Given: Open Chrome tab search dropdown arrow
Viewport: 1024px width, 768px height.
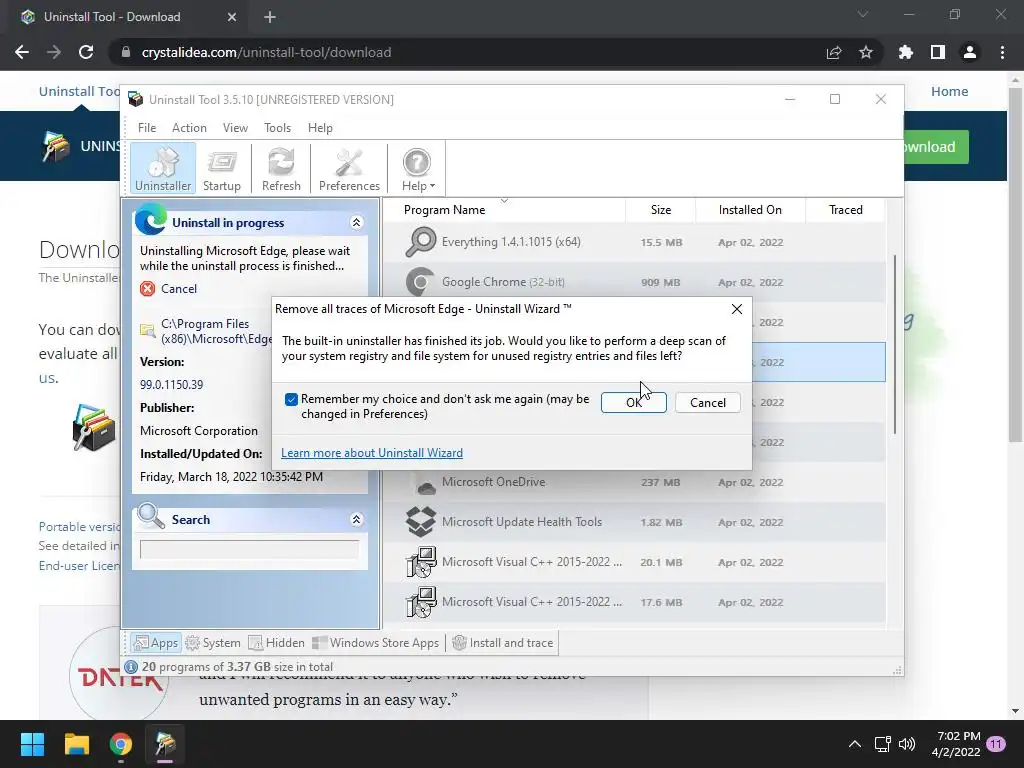Looking at the screenshot, I should tap(863, 14).
